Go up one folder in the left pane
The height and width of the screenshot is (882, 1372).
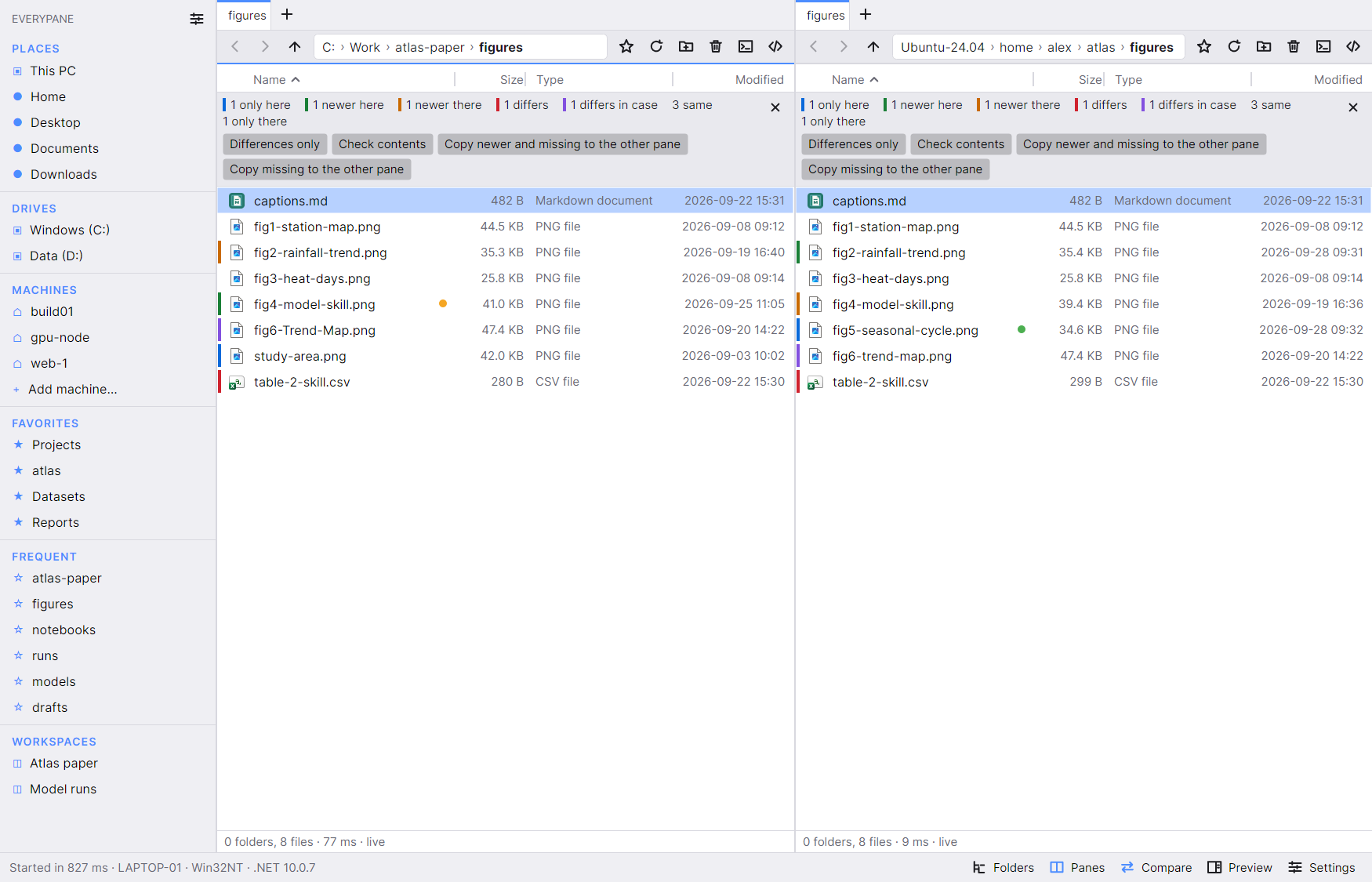(295, 47)
